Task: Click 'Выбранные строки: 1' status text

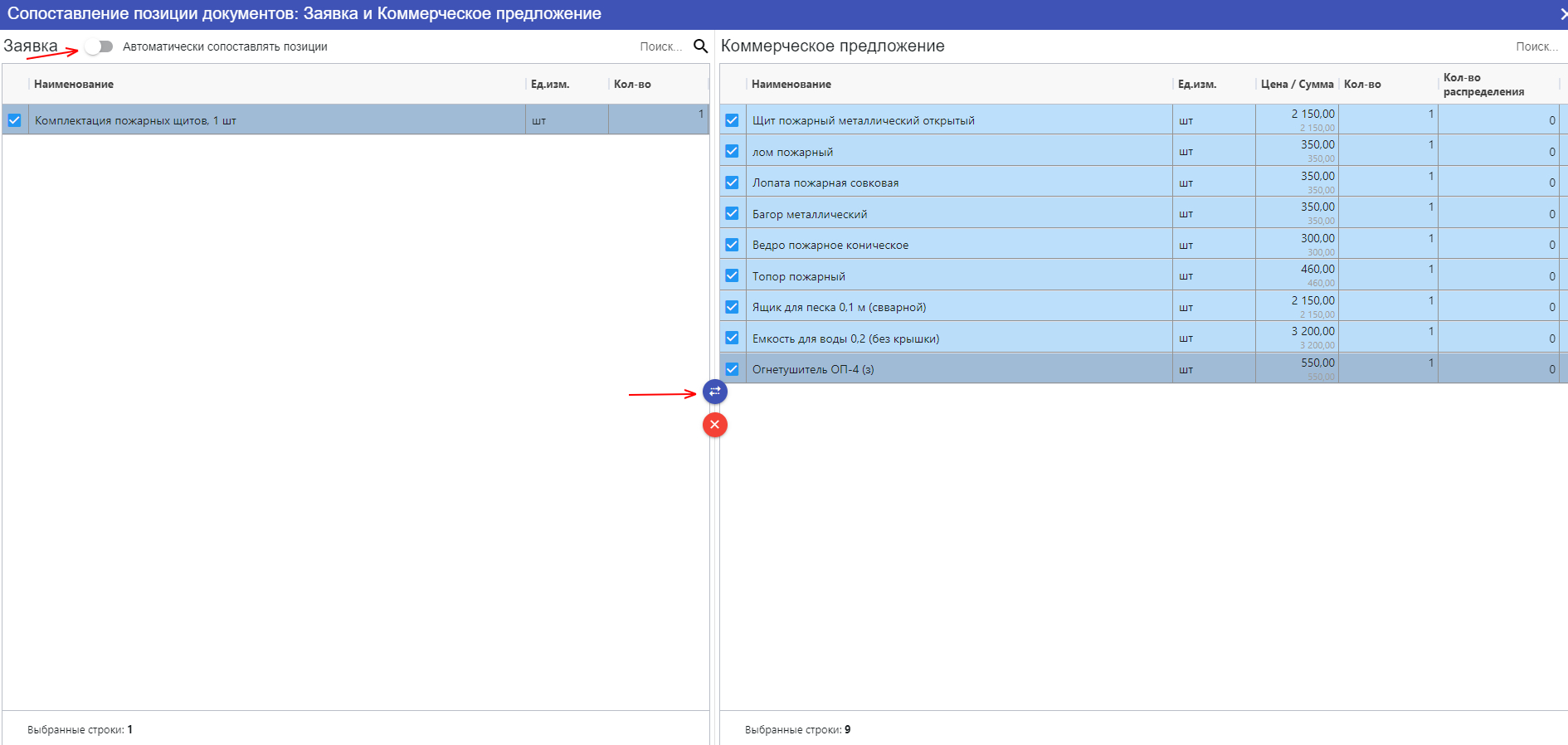Action: (x=80, y=730)
